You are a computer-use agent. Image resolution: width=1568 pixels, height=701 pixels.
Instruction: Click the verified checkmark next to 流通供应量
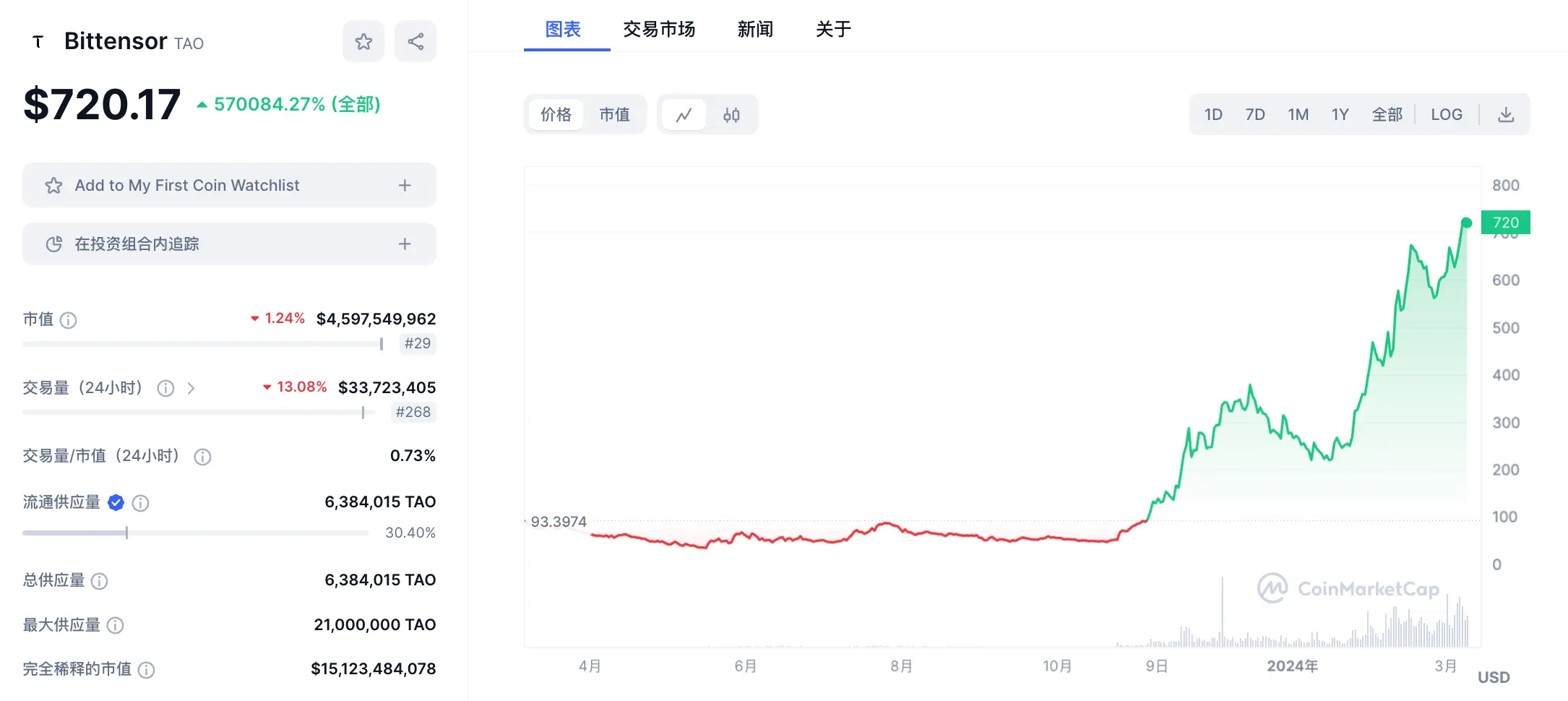point(116,502)
